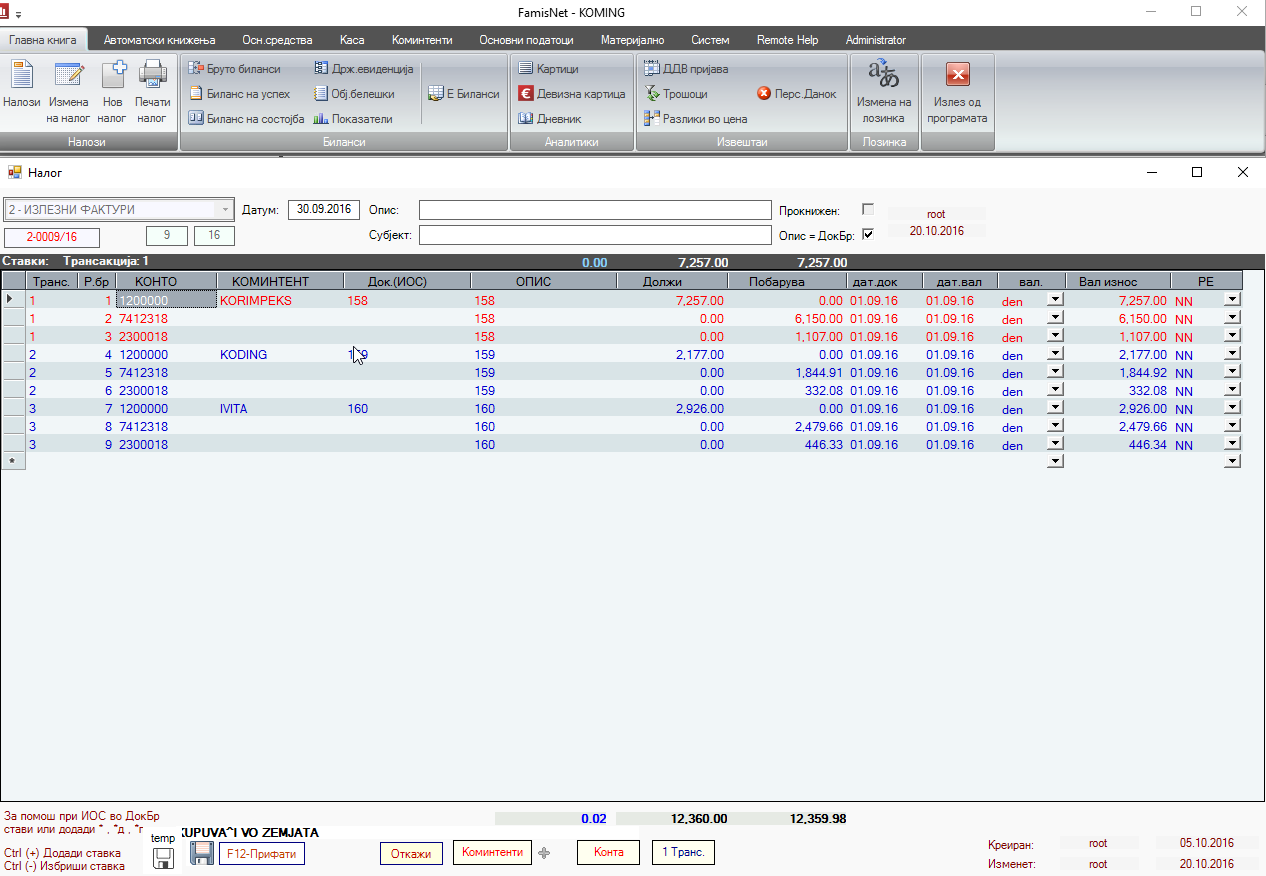Click the Конта button
The image size is (1266, 876).
(608, 852)
